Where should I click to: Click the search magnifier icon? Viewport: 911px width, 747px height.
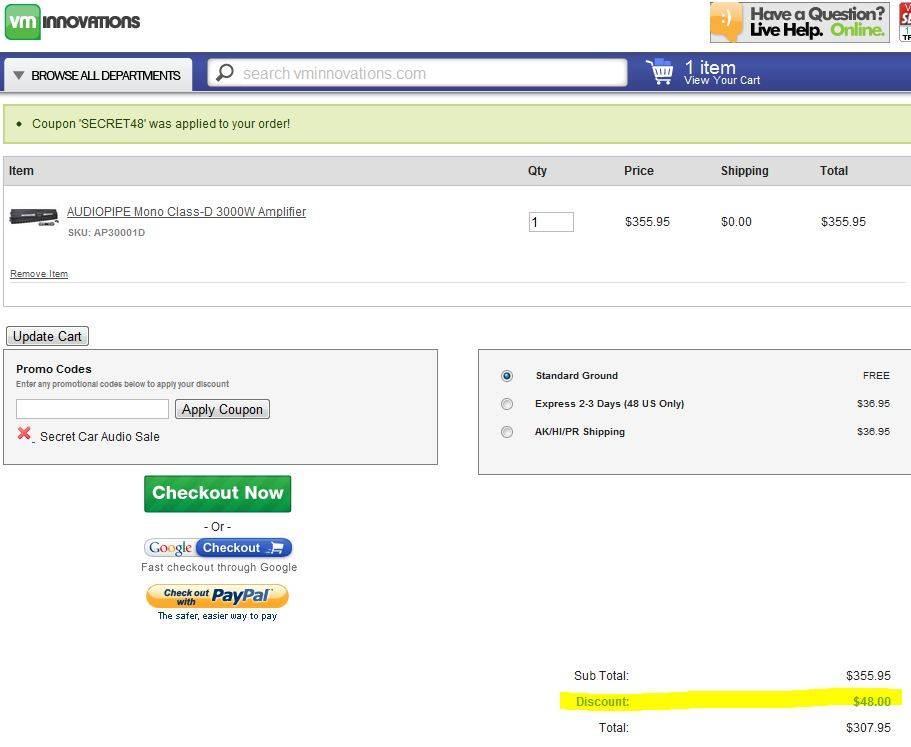[225, 73]
